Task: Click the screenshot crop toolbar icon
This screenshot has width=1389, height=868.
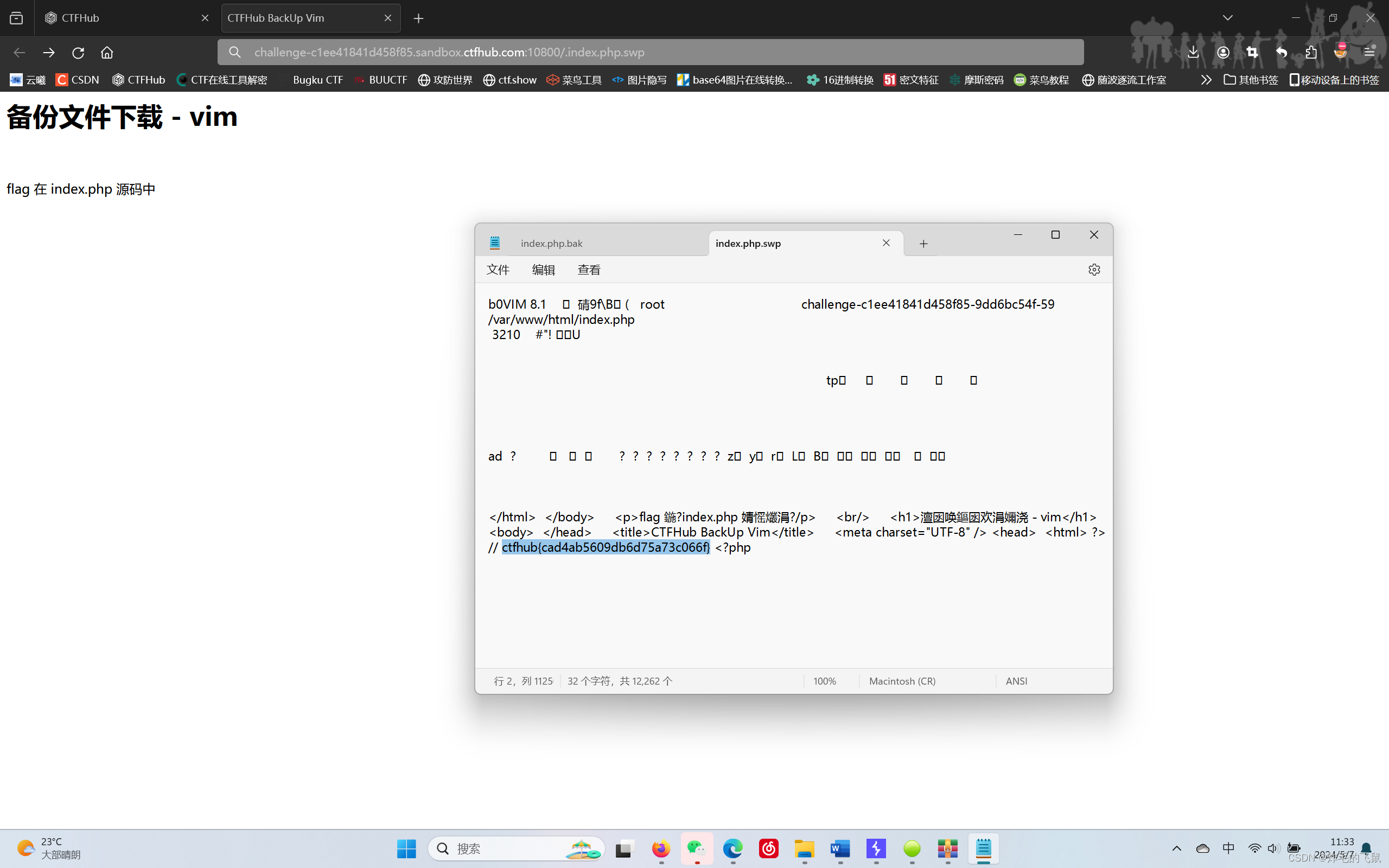Action: (x=1252, y=52)
